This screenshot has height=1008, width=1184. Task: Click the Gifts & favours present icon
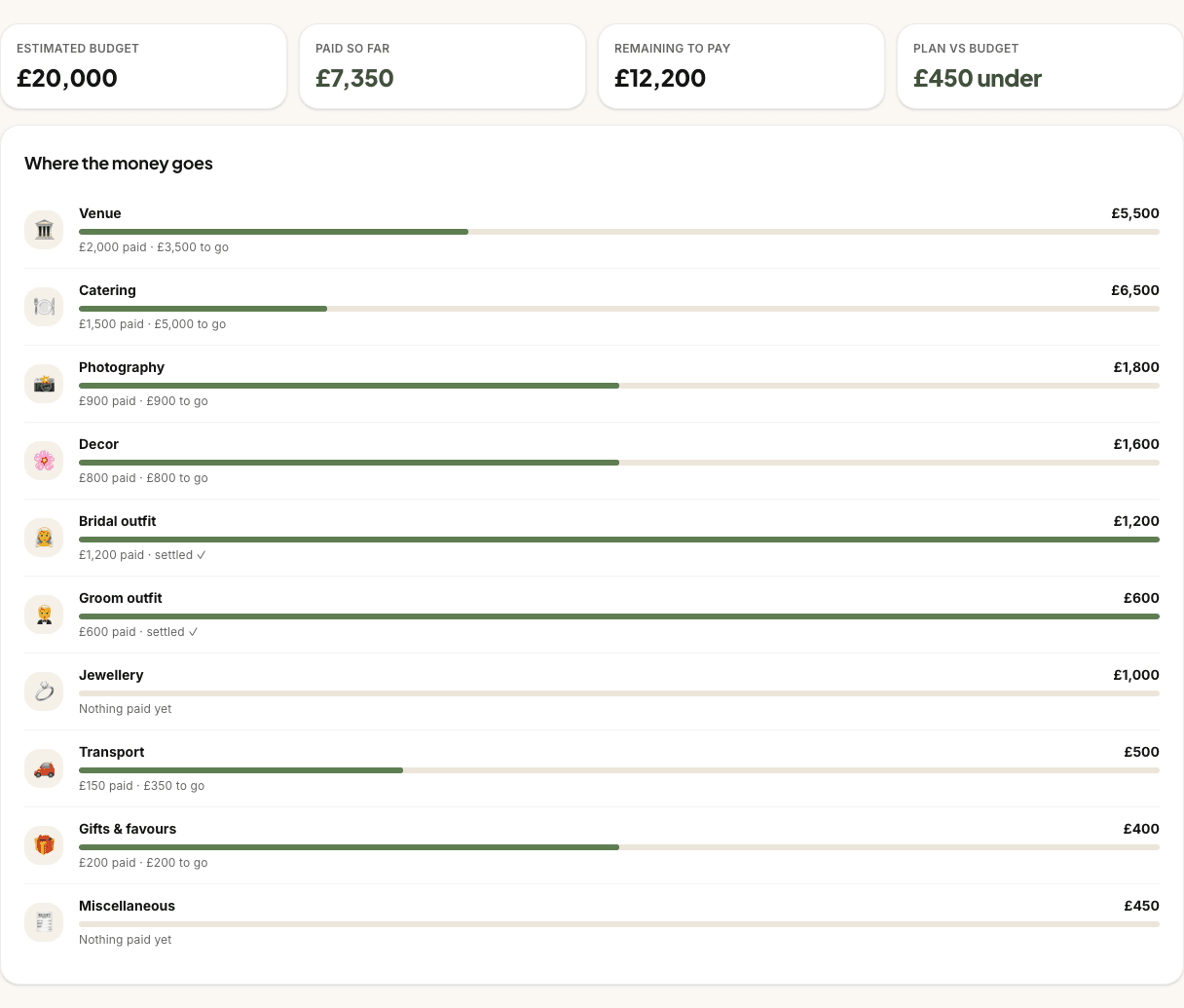click(44, 845)
